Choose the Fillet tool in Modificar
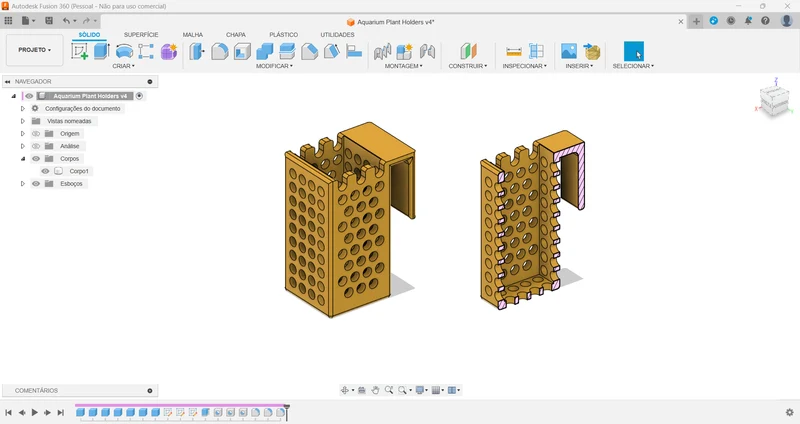800x424 pixels. pos(219,51)
